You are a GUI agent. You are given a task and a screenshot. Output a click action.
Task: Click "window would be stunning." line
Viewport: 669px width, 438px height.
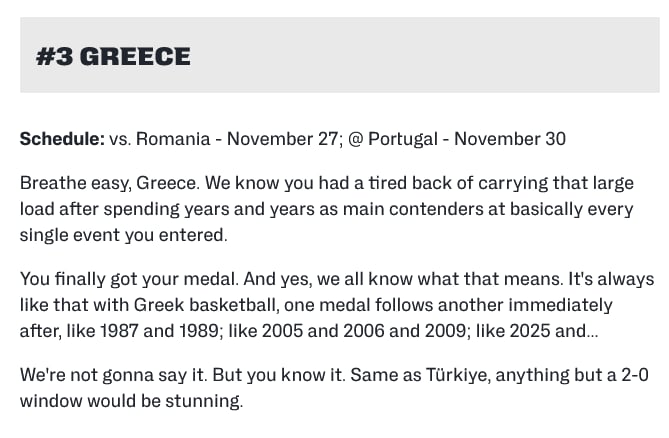coord(131,400)
